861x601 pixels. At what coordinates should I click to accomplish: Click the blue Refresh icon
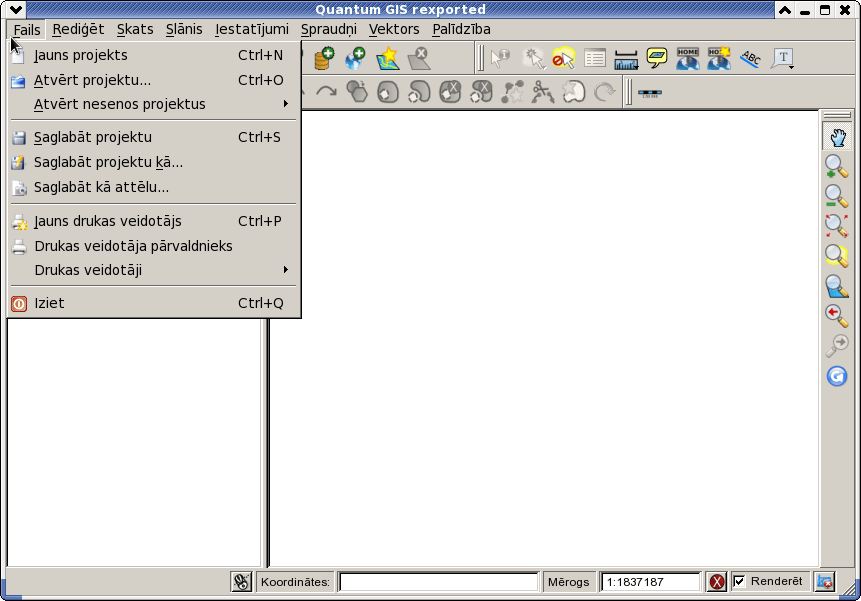(837, 376)
